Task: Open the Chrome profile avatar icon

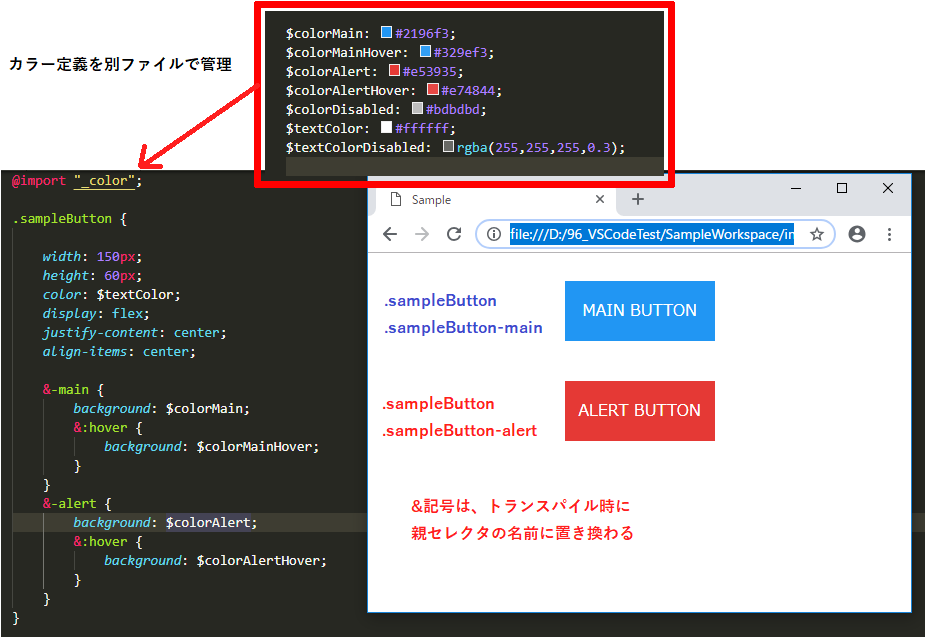Action: 856,234
